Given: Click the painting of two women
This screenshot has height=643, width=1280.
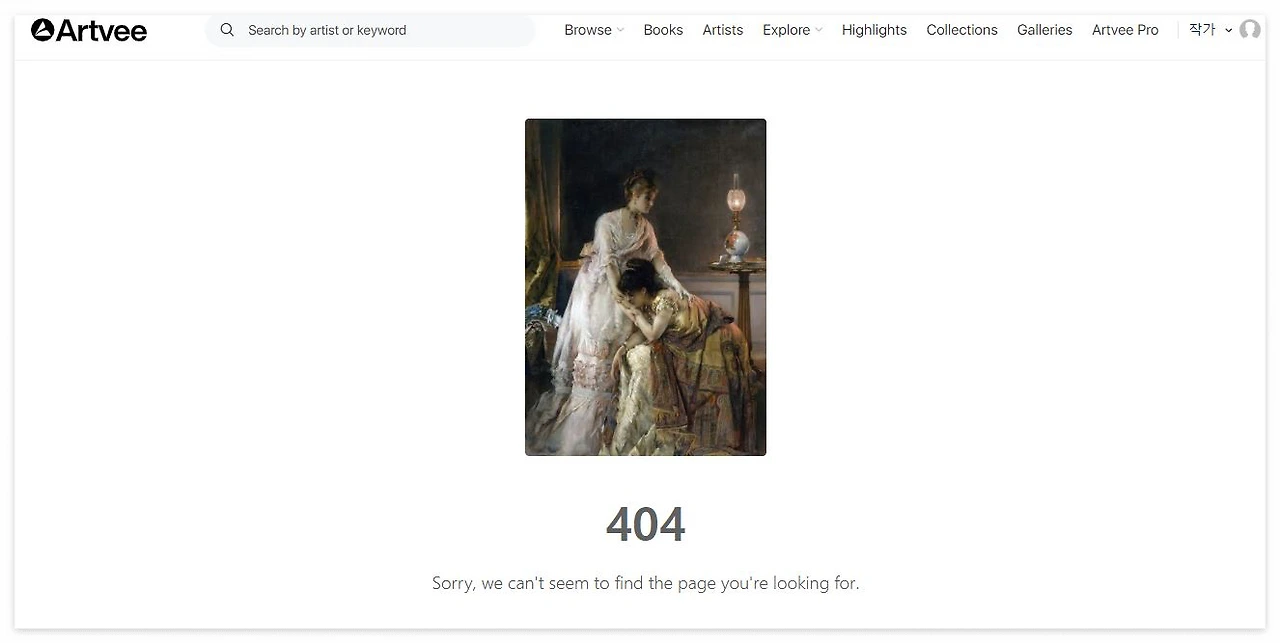Looking at the screenshot, I should (x=646, y=287).
